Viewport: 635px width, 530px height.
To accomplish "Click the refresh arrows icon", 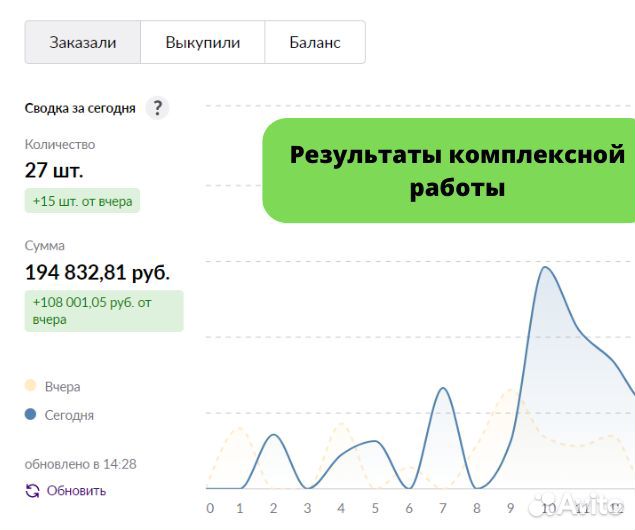I will click(32, 491).
